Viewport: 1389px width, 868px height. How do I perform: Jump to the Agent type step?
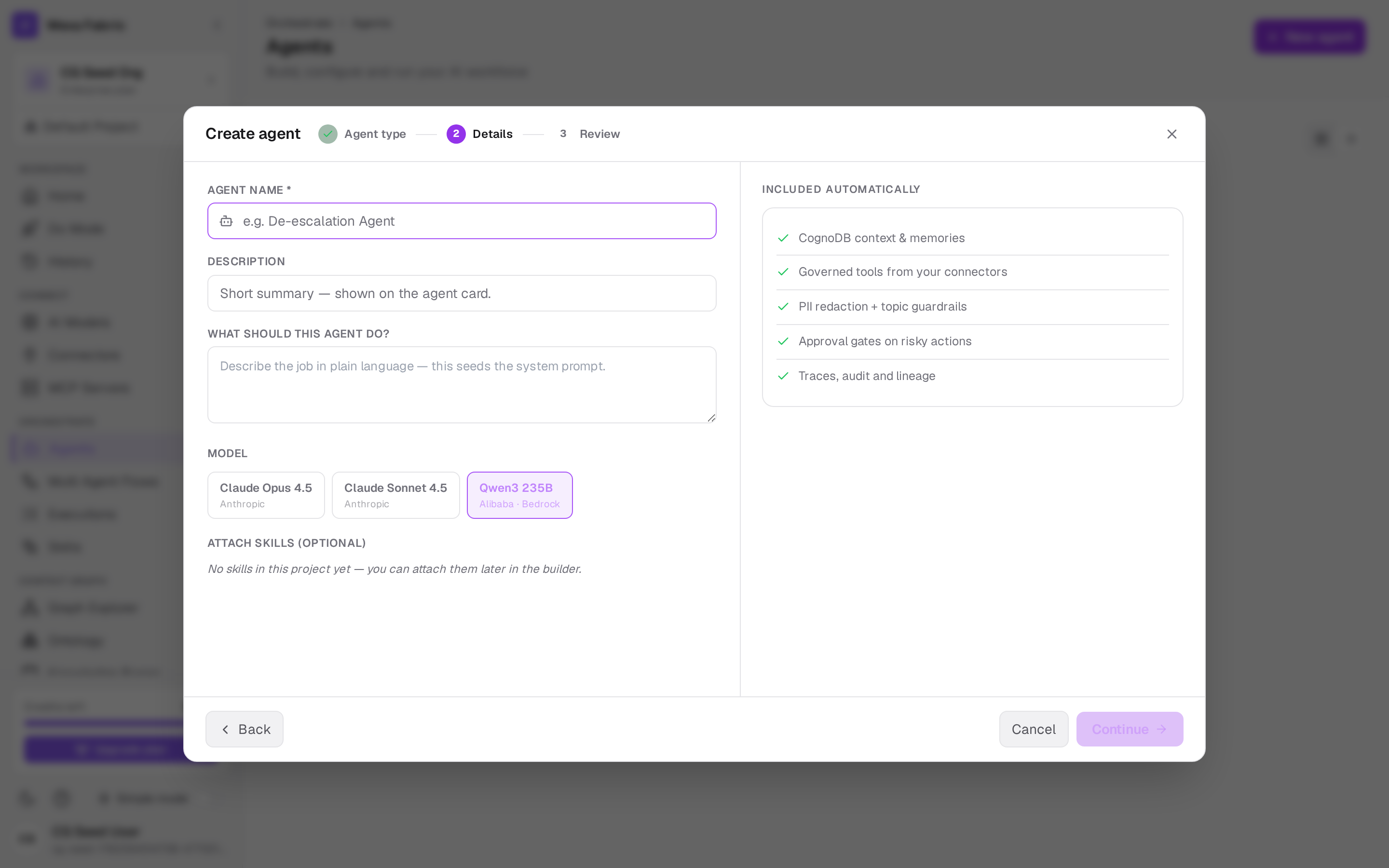coord(362,134)
